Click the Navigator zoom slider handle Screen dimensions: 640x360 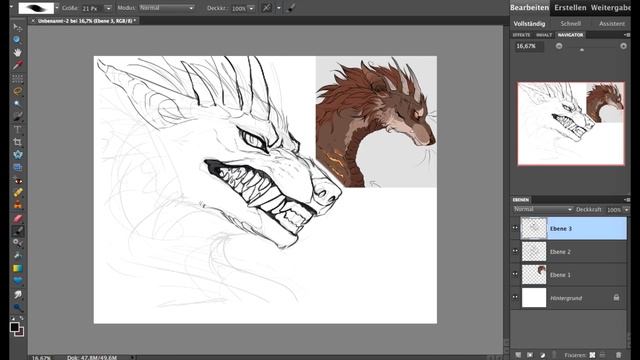click(x=582, y=49)
